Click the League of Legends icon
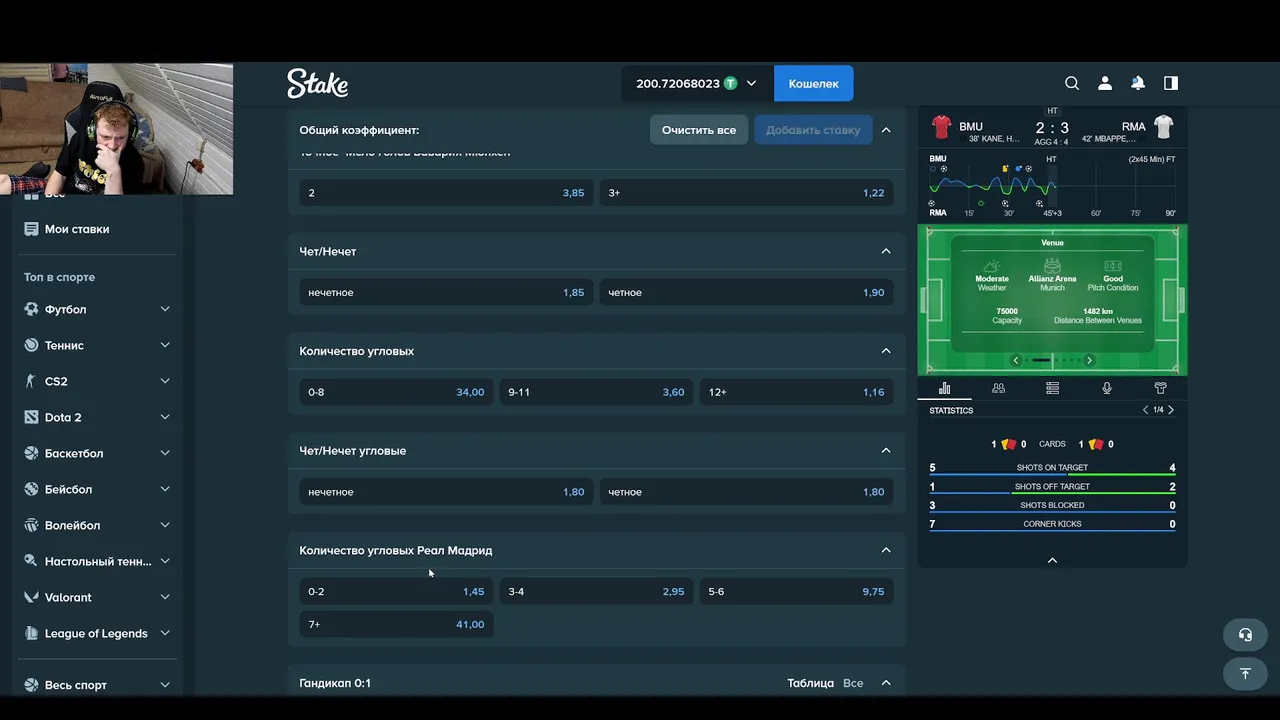The height and width of the screenshot is (720, 1280). click(x=32, y=633)
